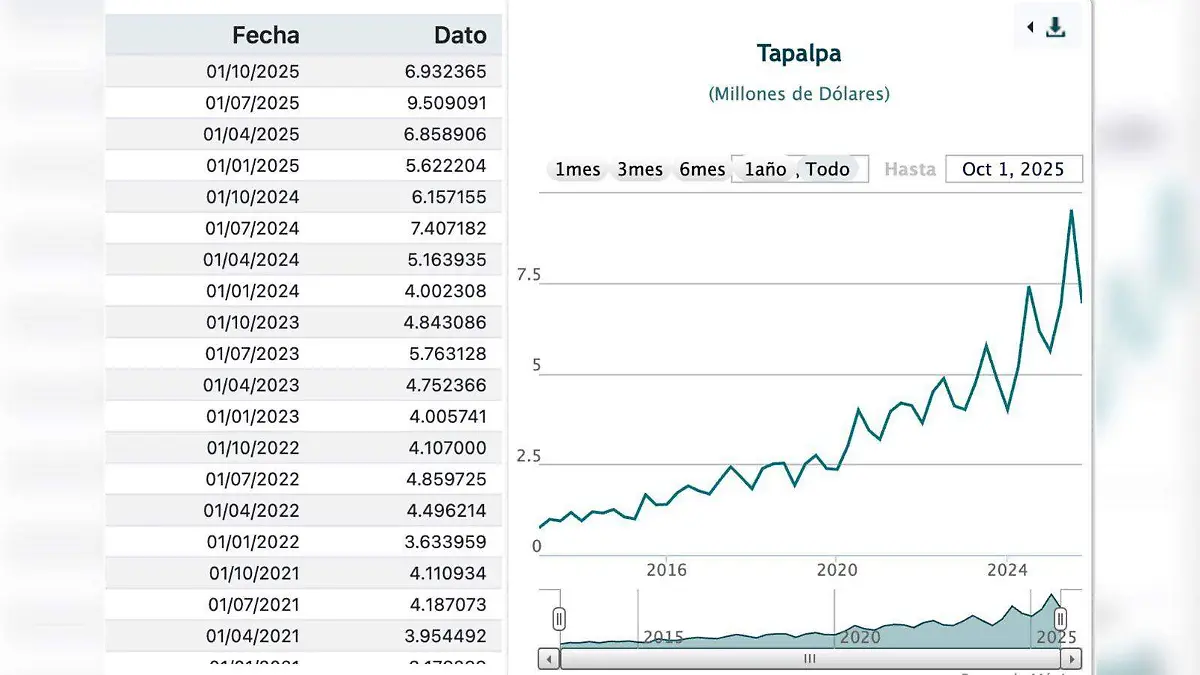The image size is (1200, 675).
Task: Show all data with Todo
Action: 827,169
